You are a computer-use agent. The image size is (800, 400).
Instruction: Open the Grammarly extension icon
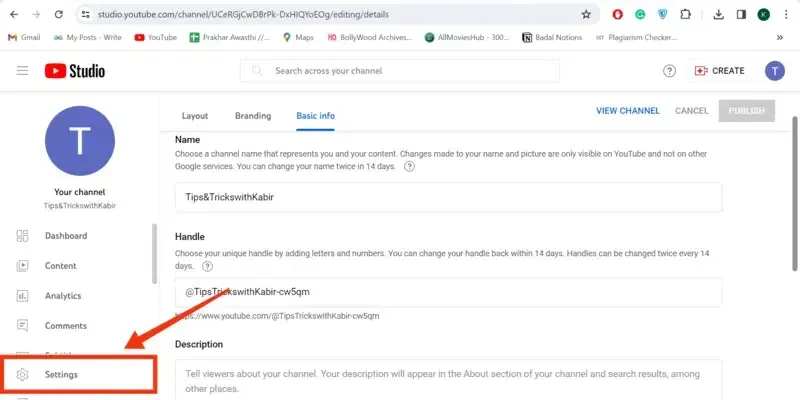tap(640, 15)
